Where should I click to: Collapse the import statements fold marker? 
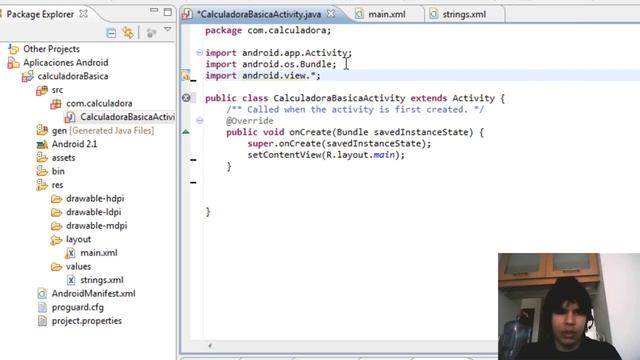199,53
